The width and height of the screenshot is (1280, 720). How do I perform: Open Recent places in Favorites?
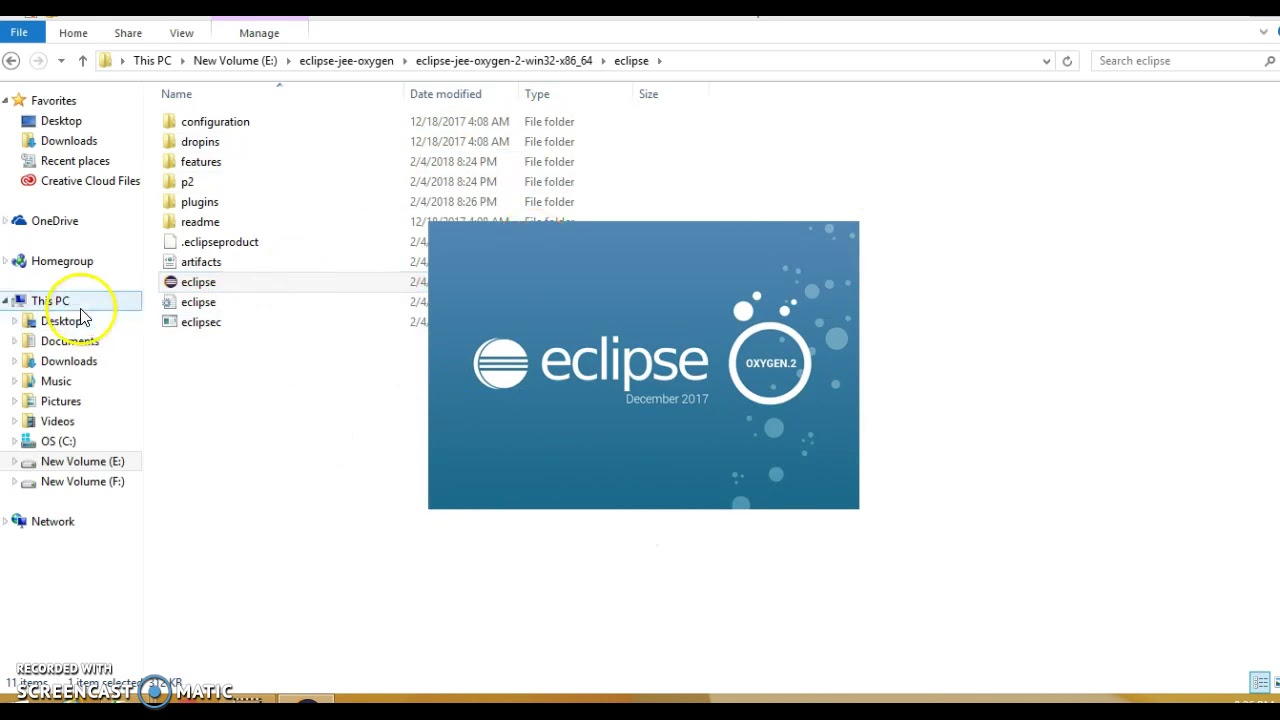tap(75, 161)
